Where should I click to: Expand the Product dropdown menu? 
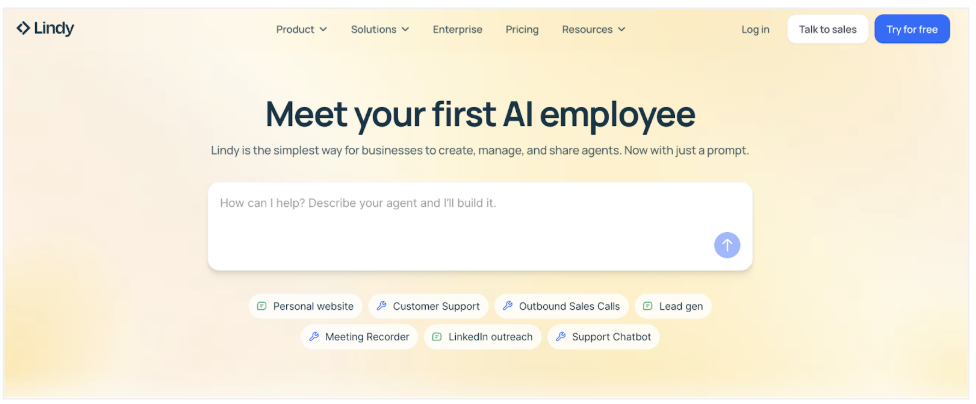pos(301,30)
